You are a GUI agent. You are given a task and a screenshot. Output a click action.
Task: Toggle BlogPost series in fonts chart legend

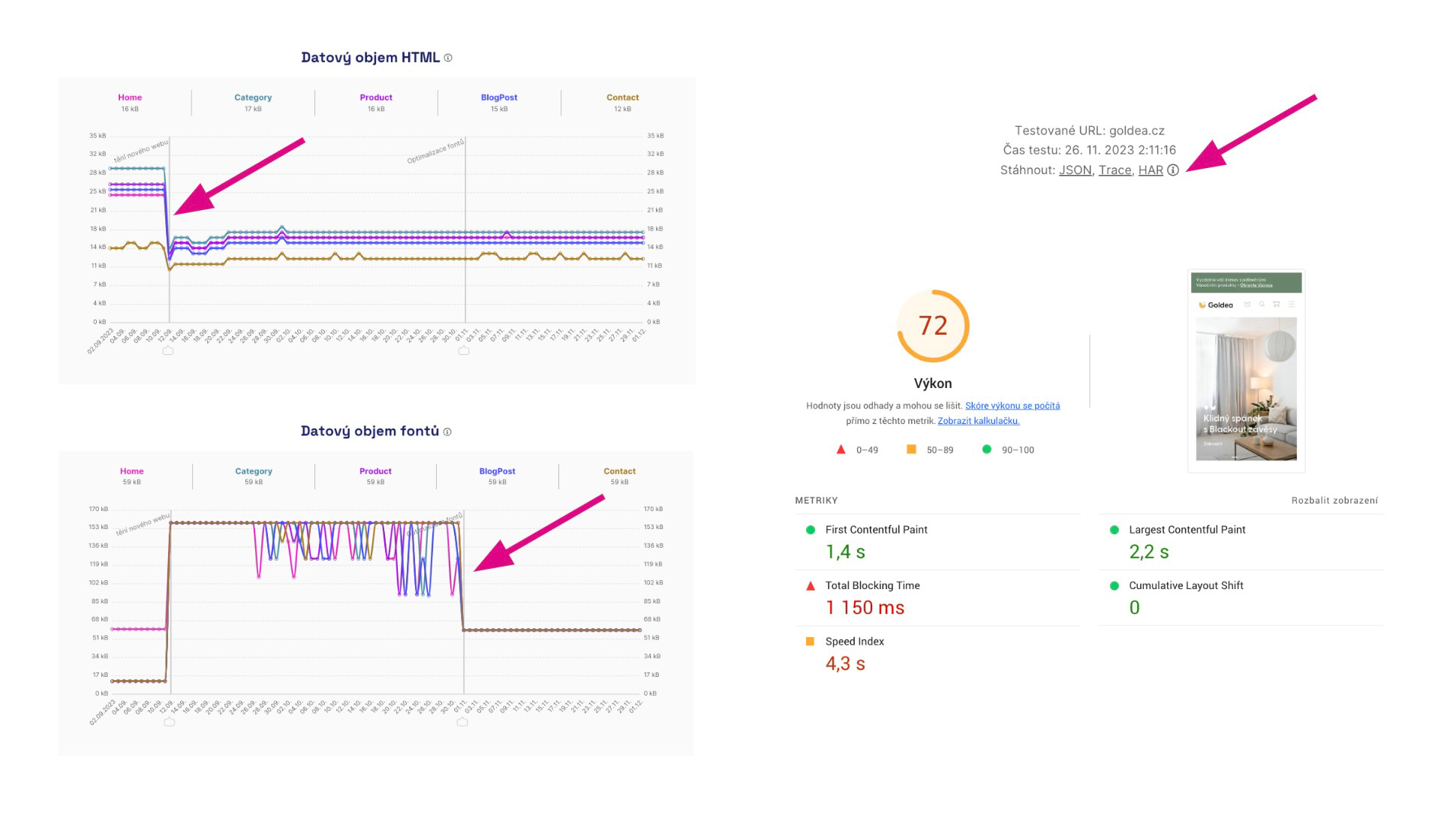tap(497, 471)
